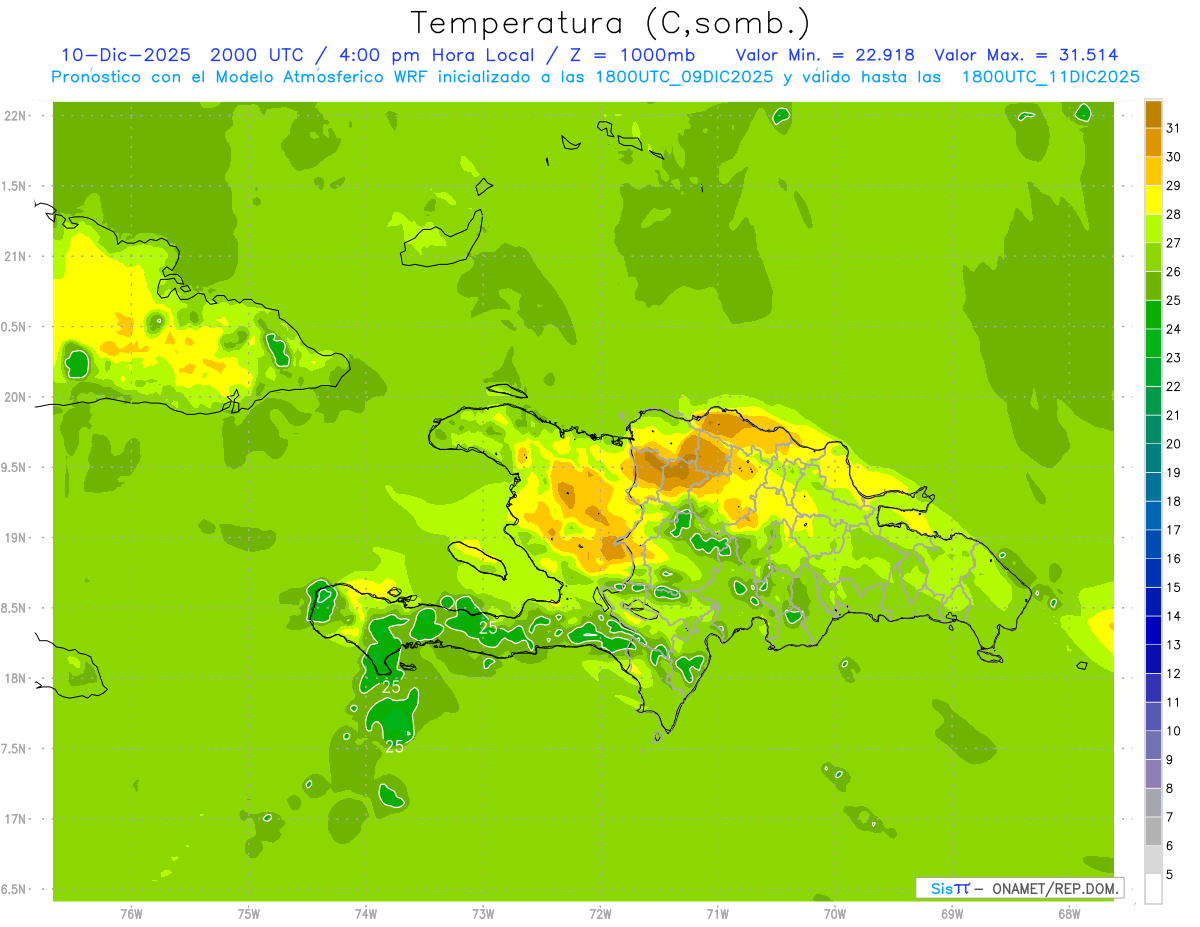Click the "1.5N" latitude axis label
1200x927 pixels.
coord(16,187)
